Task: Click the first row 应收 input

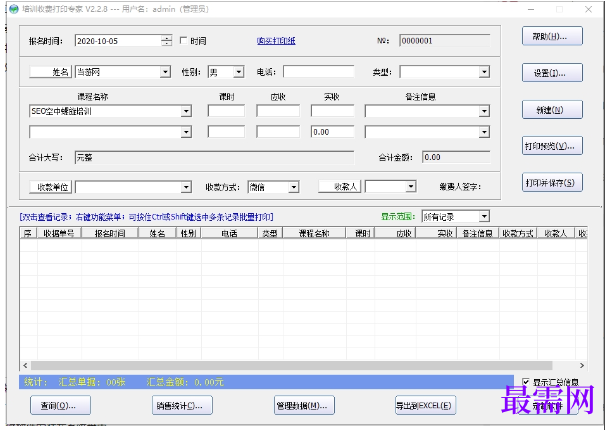Action: 278,111
